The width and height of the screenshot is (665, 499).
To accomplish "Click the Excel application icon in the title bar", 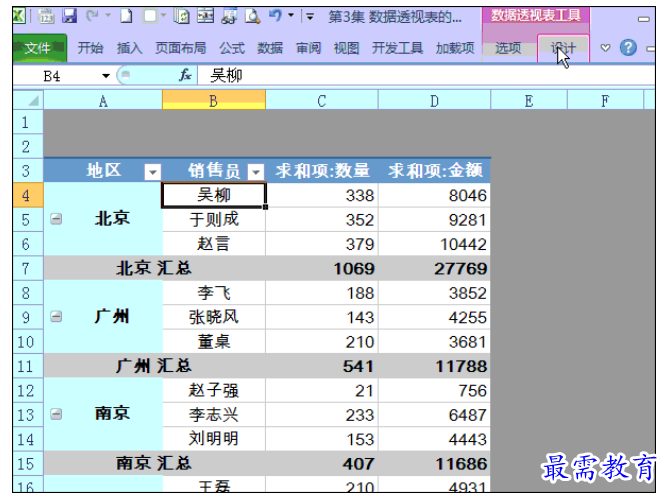I will [19, 17].
